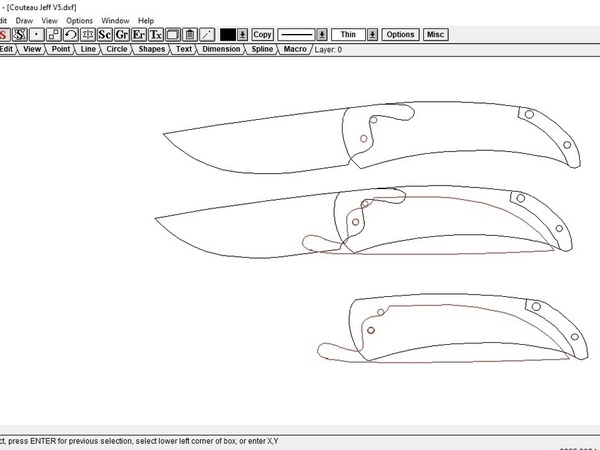Viewport: 600px width, 450px height.
Task: Click the Gr grid toolbar icon
Action: coord(122,34)
